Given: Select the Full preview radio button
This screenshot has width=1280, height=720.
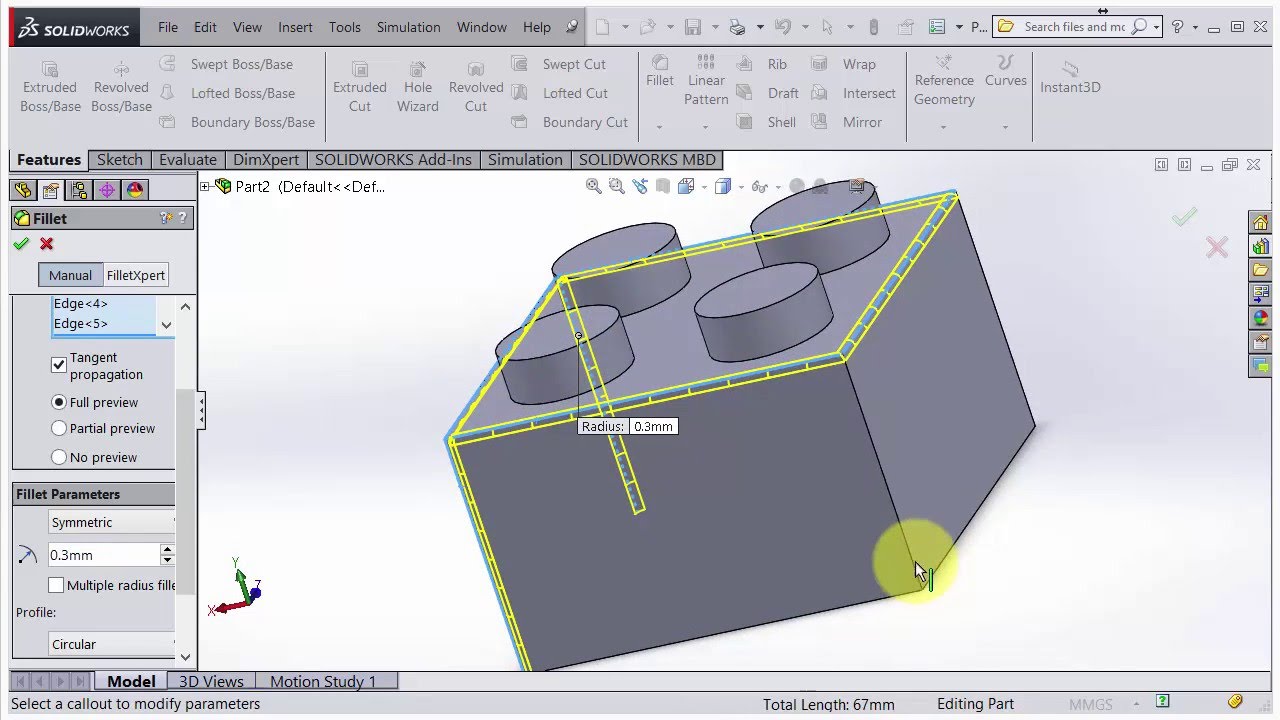Looking at the screenshot, I should (x=59, y=402).
